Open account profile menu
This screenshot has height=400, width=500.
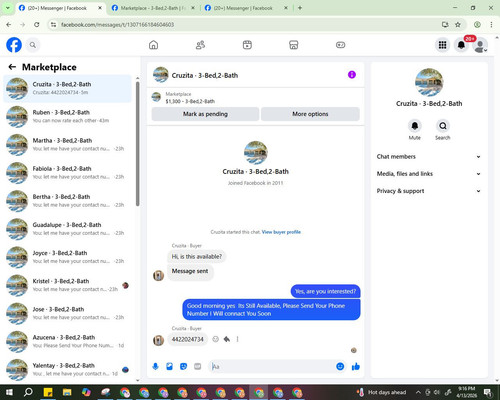(x=480, y=45)
